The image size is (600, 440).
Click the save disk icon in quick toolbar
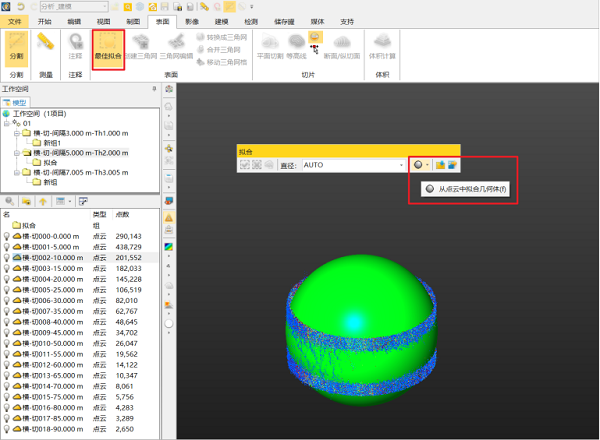tap(165, 7)
